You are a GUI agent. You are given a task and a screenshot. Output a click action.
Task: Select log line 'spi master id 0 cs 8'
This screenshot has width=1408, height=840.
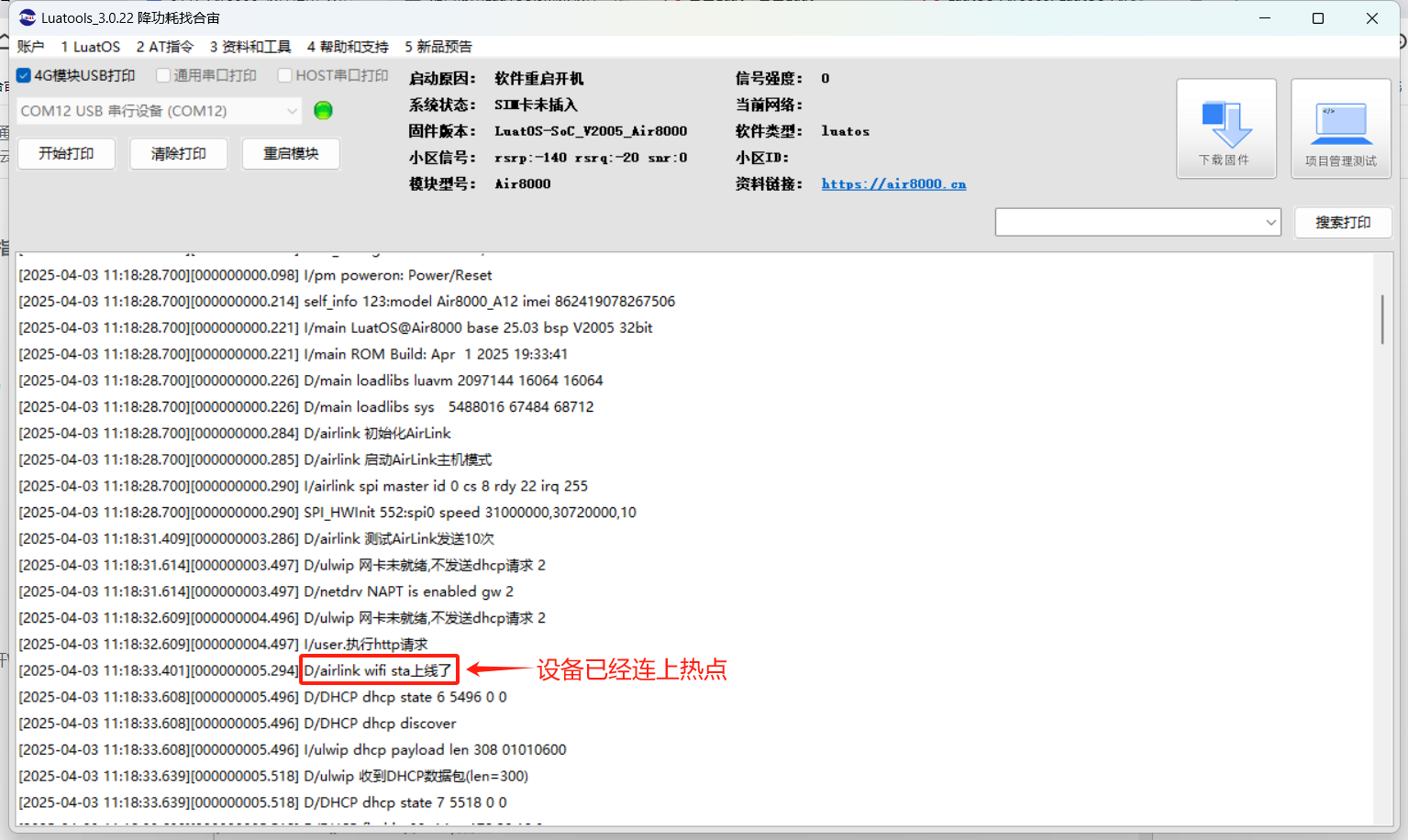304,486
